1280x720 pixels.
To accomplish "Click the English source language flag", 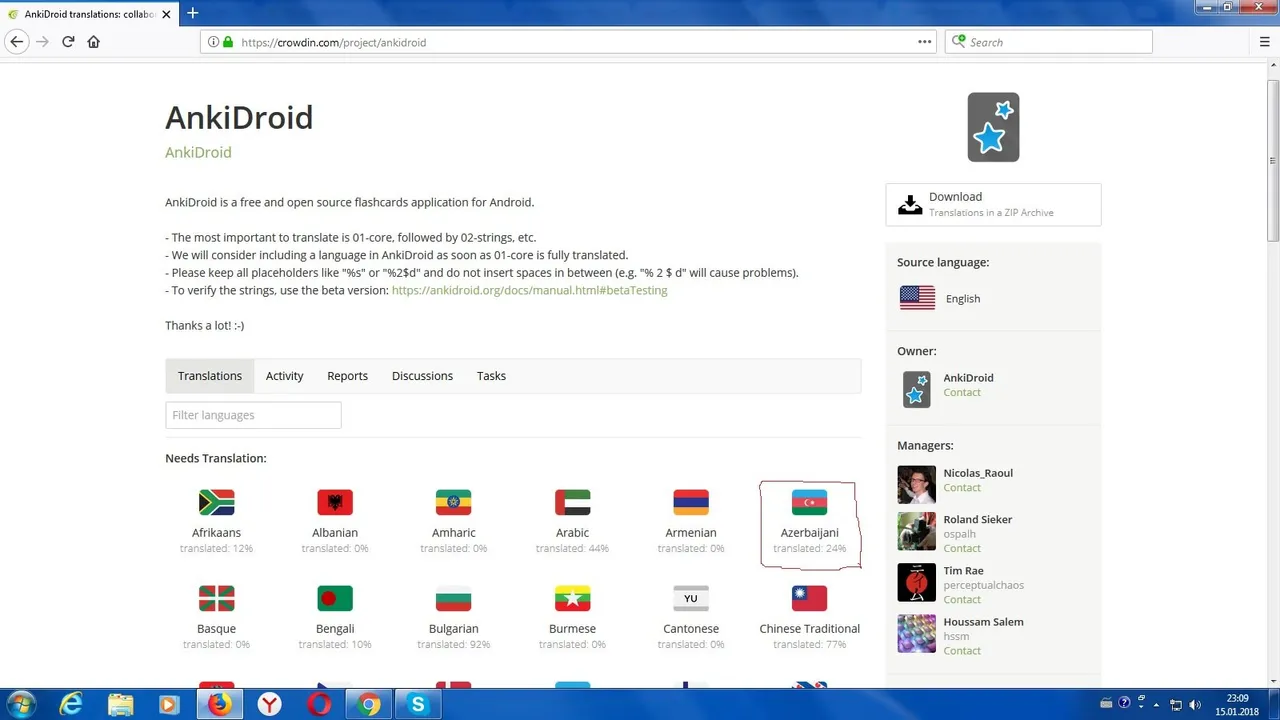I will click(917, 298).
